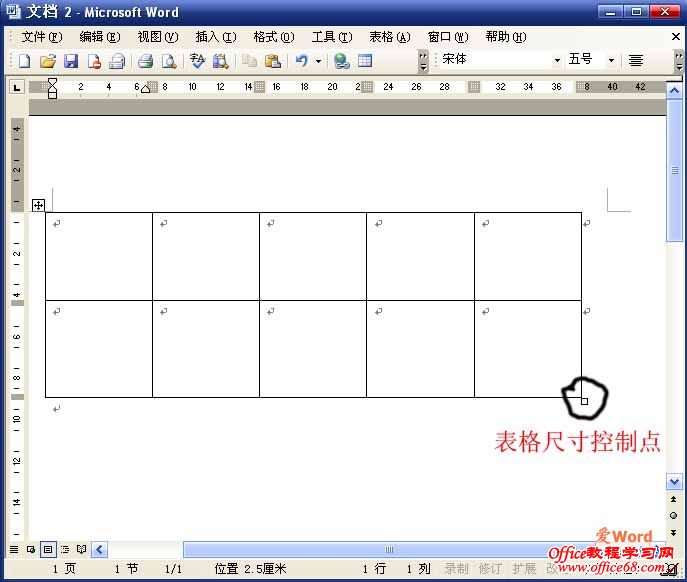Screen dimensions: 687x582
Task: Toggle 修订 track changes in status bar
Action: [x=490, y=569]
